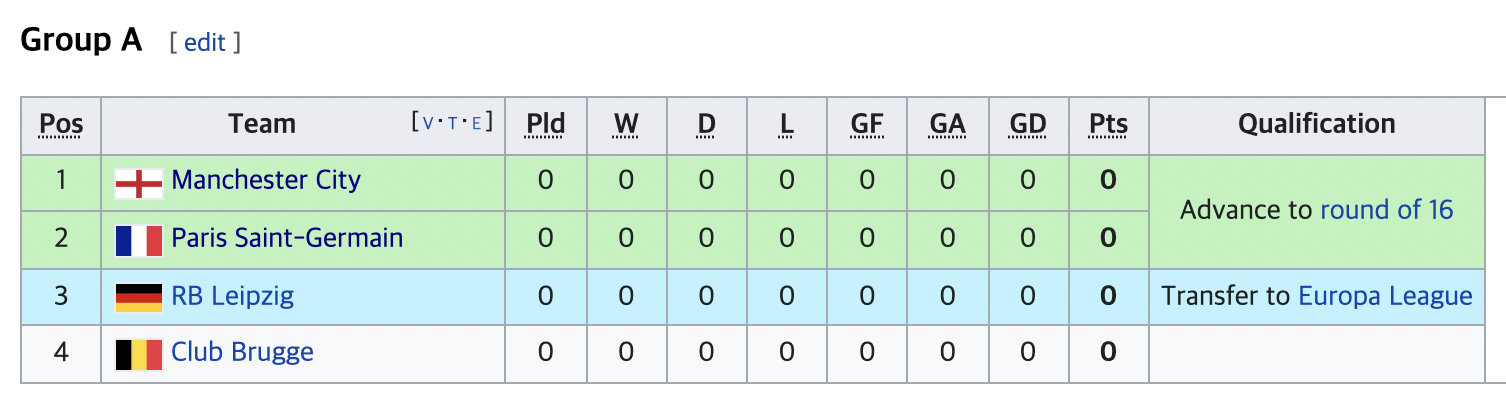Screen dimensions: 1506x398
Task: Click the V template view link
Action: point(429,123)
